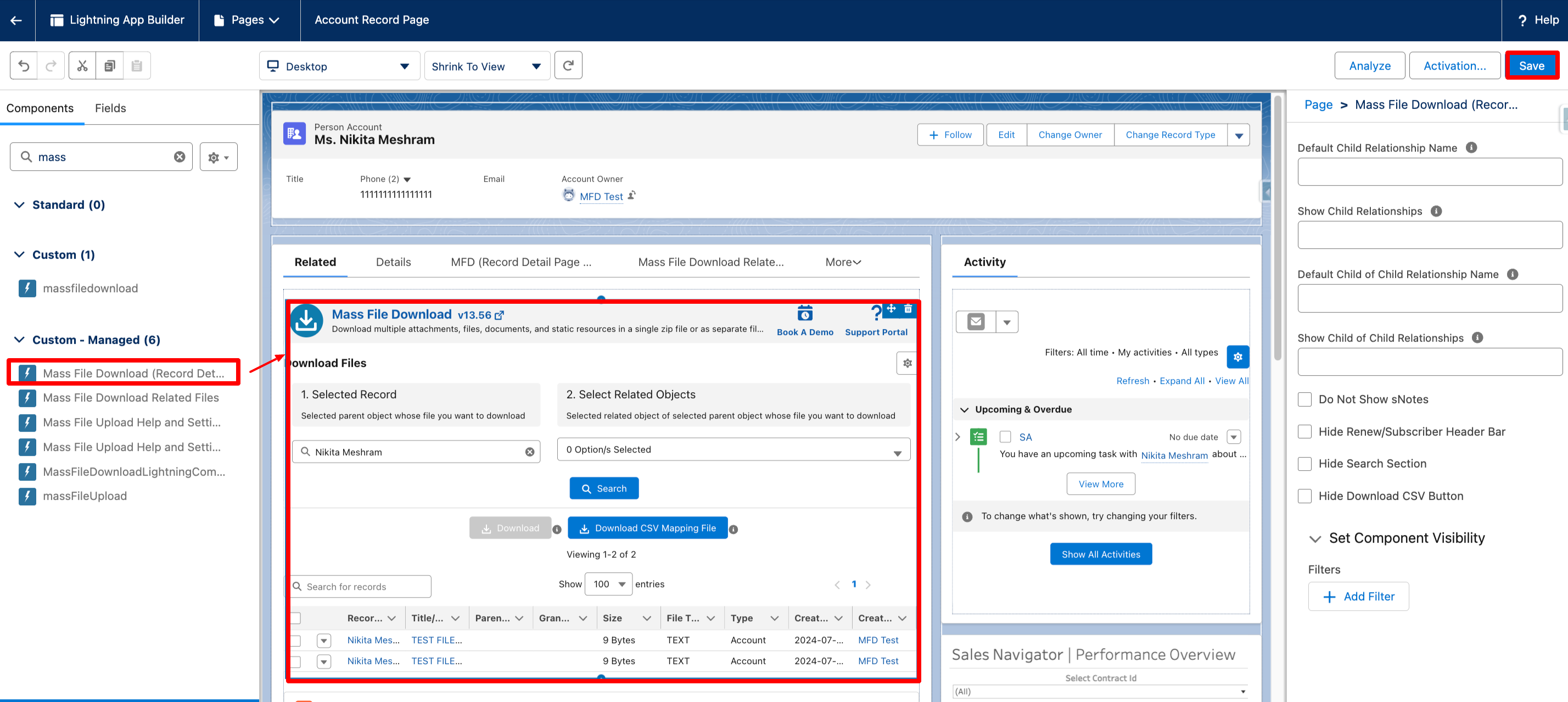Click Add Filter button
1568x702 pixels.
point(1358,597)
